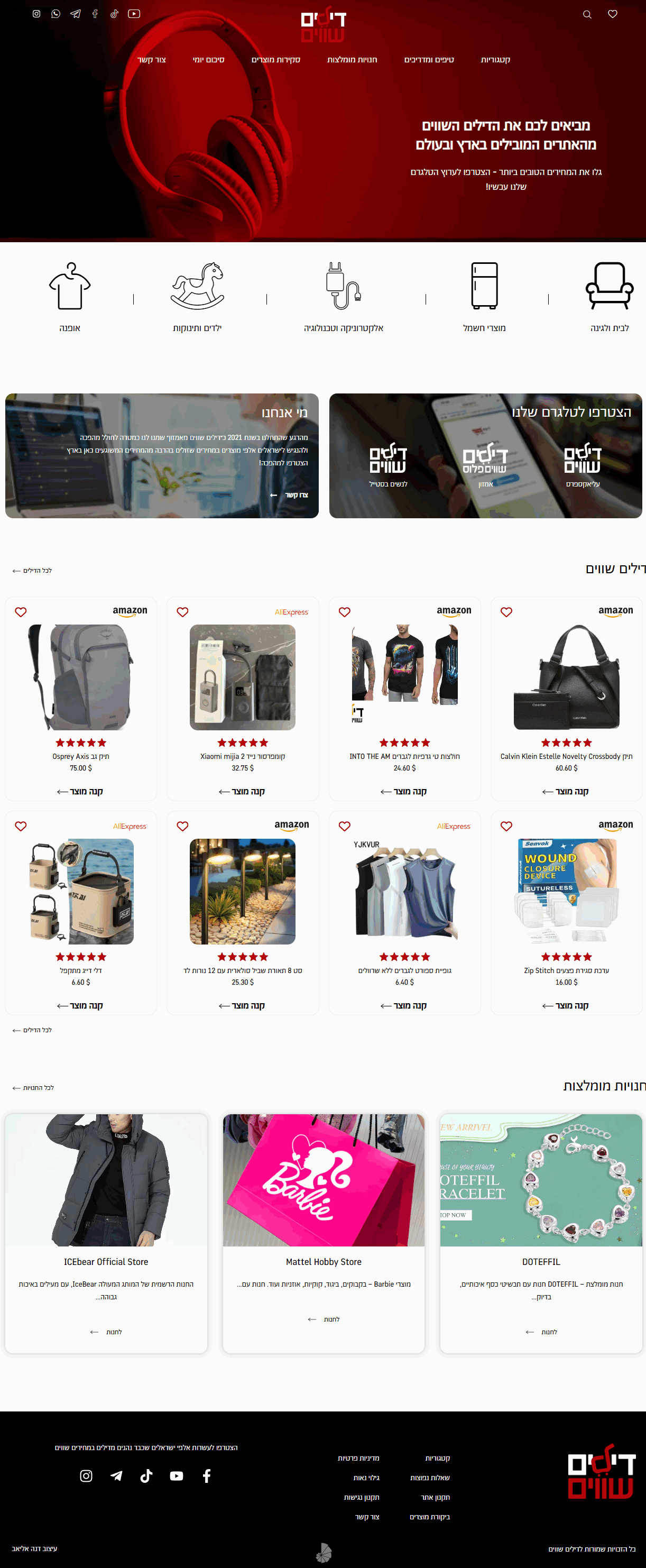Viewport: 646px width, 1568px height.
Task: Open חנויות מומלצות in navigation bar
Action: point(352,60)
